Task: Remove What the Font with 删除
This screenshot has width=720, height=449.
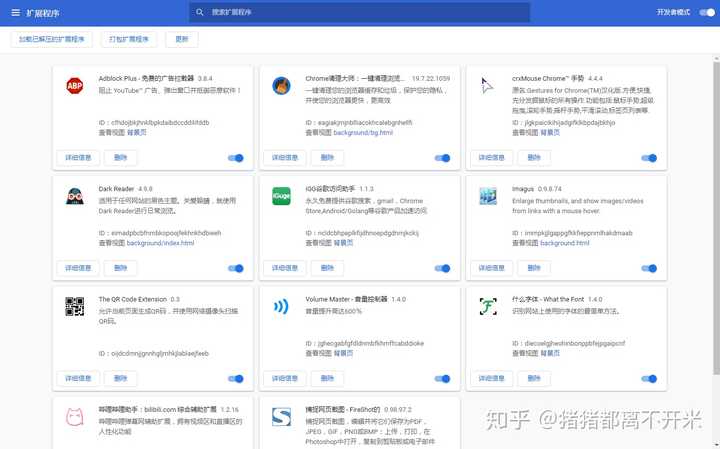Action: pyautogui.click(x=534, y=378)
